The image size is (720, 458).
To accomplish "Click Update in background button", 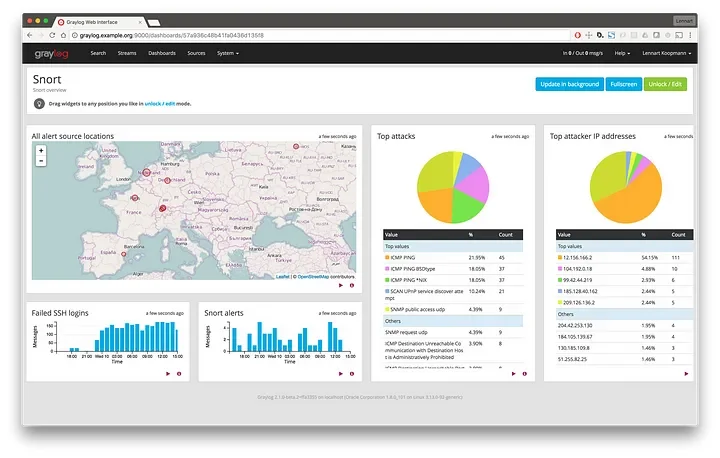I will [569, 84].
